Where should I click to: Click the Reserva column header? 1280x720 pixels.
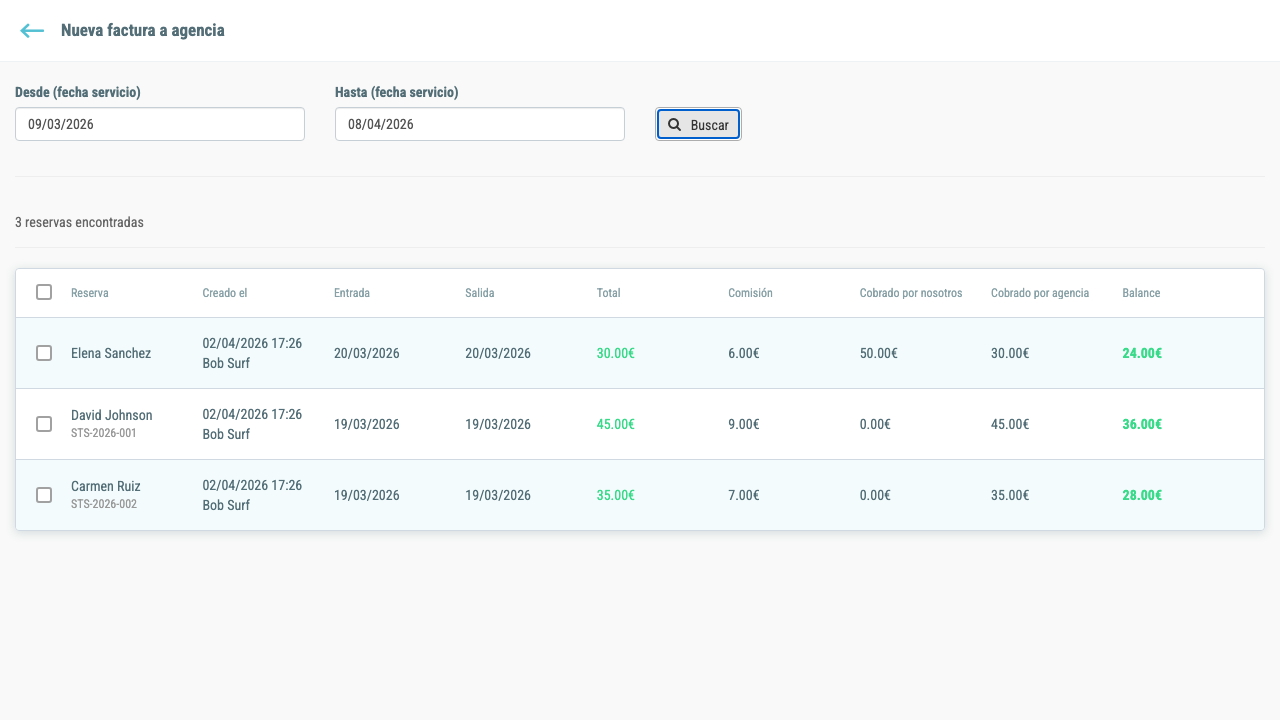(x=90, y=293)
